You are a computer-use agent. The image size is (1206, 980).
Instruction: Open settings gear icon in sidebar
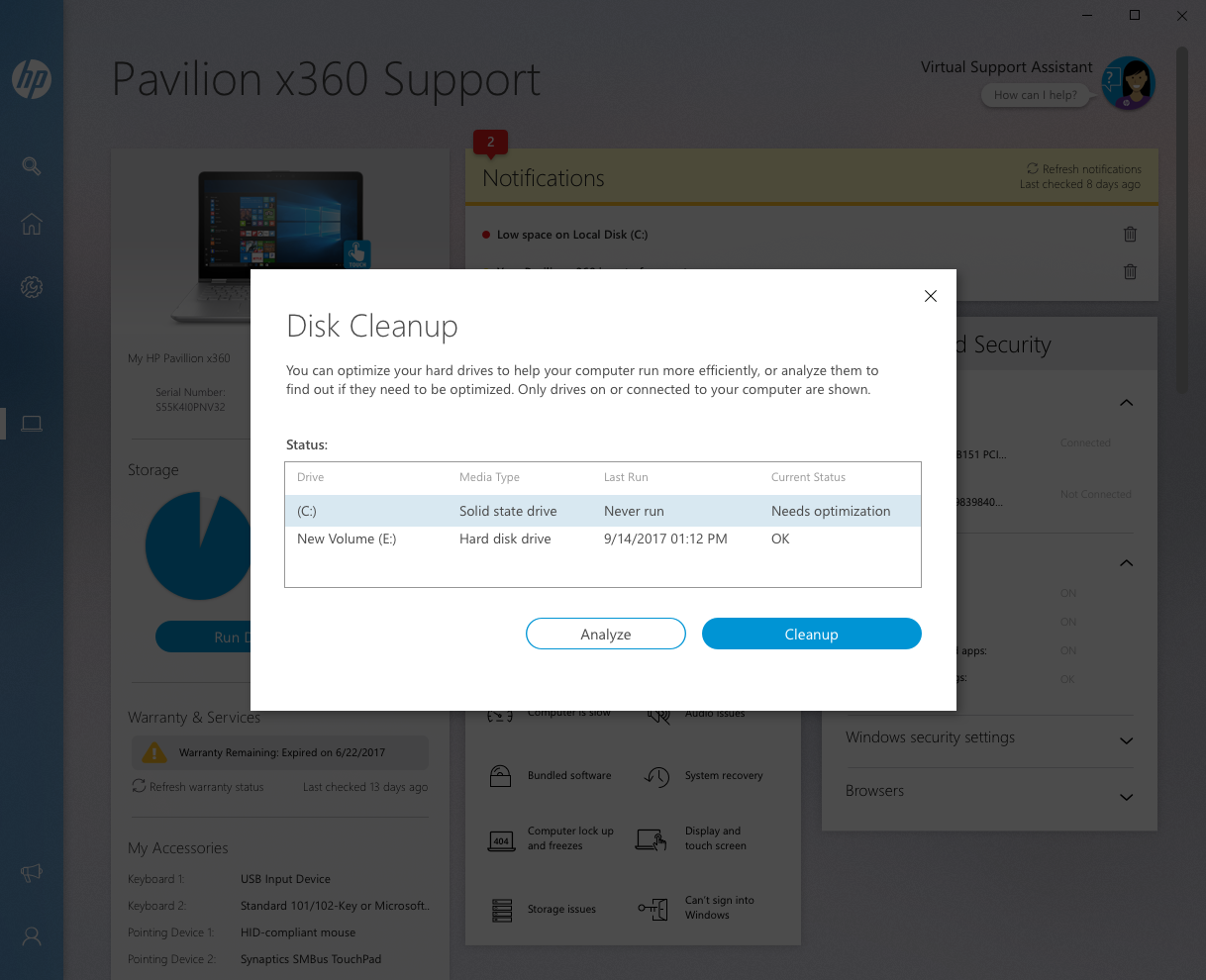click(32, 287)
